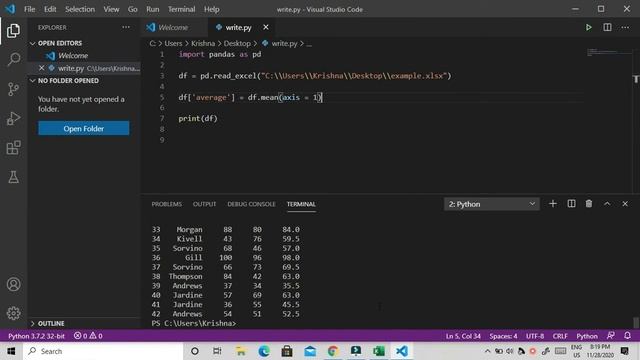Open the Go menu
The image size is (640, 360).
[x=133, y=9]
